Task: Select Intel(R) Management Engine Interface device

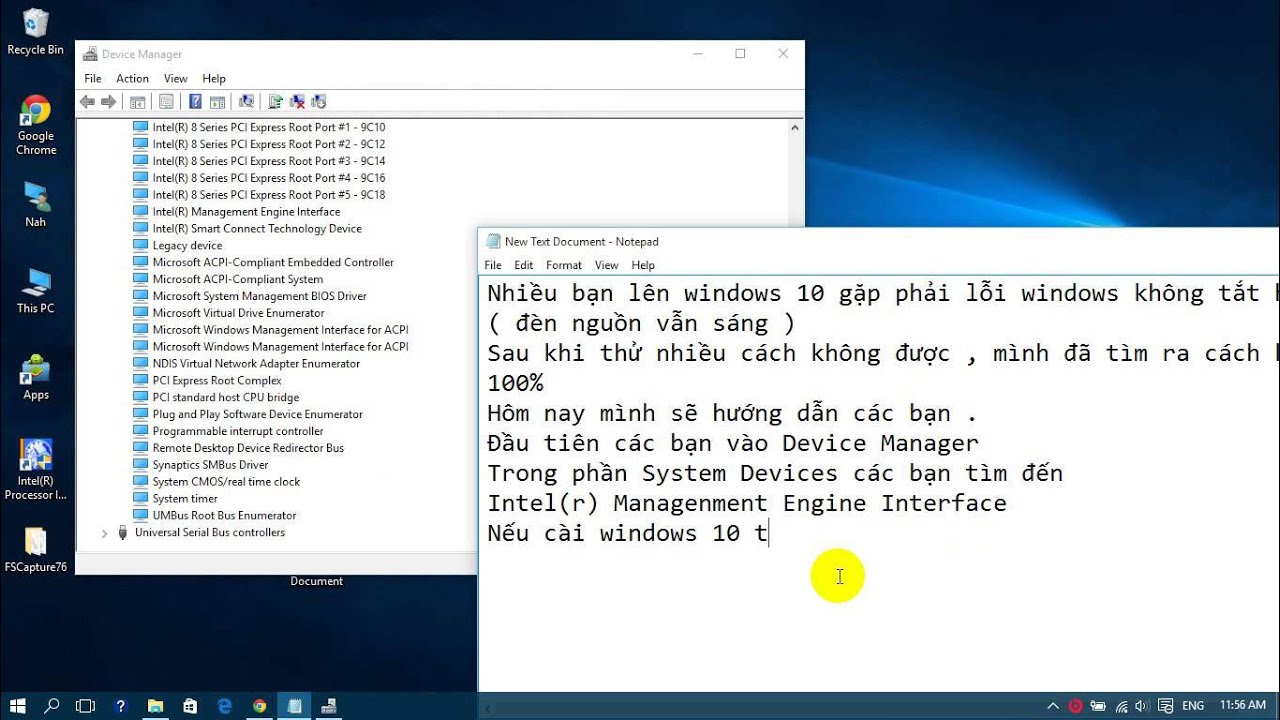Action: coord(246,212)
